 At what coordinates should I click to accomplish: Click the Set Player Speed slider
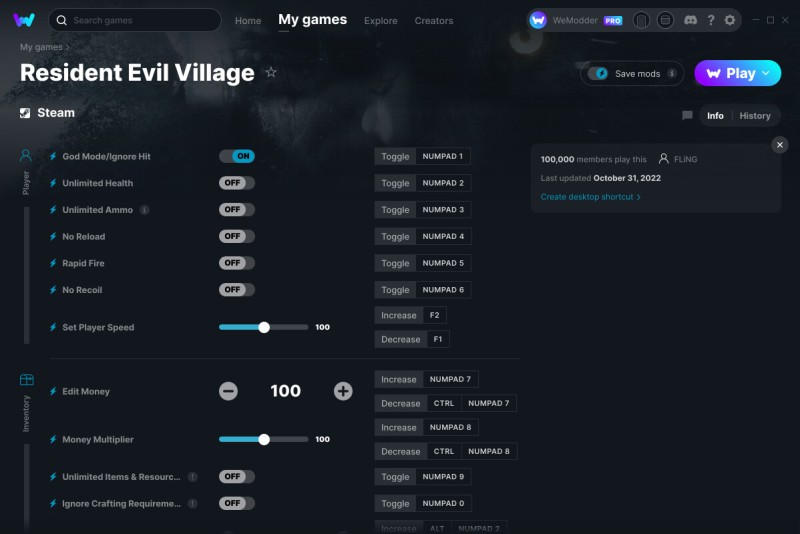click(x=263, y=327)
